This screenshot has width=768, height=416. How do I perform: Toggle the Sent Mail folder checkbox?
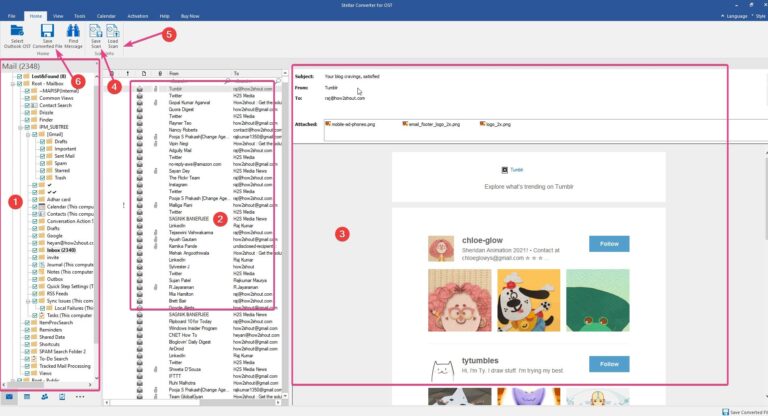(x=42, y=156)
